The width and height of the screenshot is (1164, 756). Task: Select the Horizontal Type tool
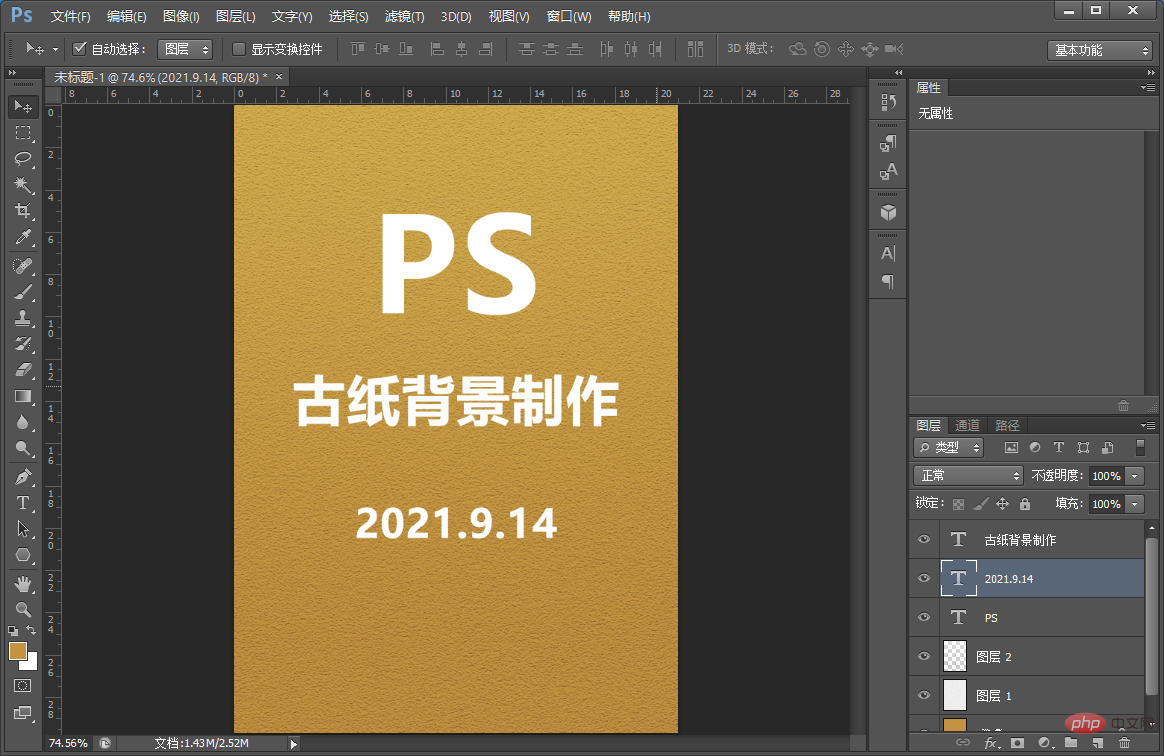(x=23, y=503)
